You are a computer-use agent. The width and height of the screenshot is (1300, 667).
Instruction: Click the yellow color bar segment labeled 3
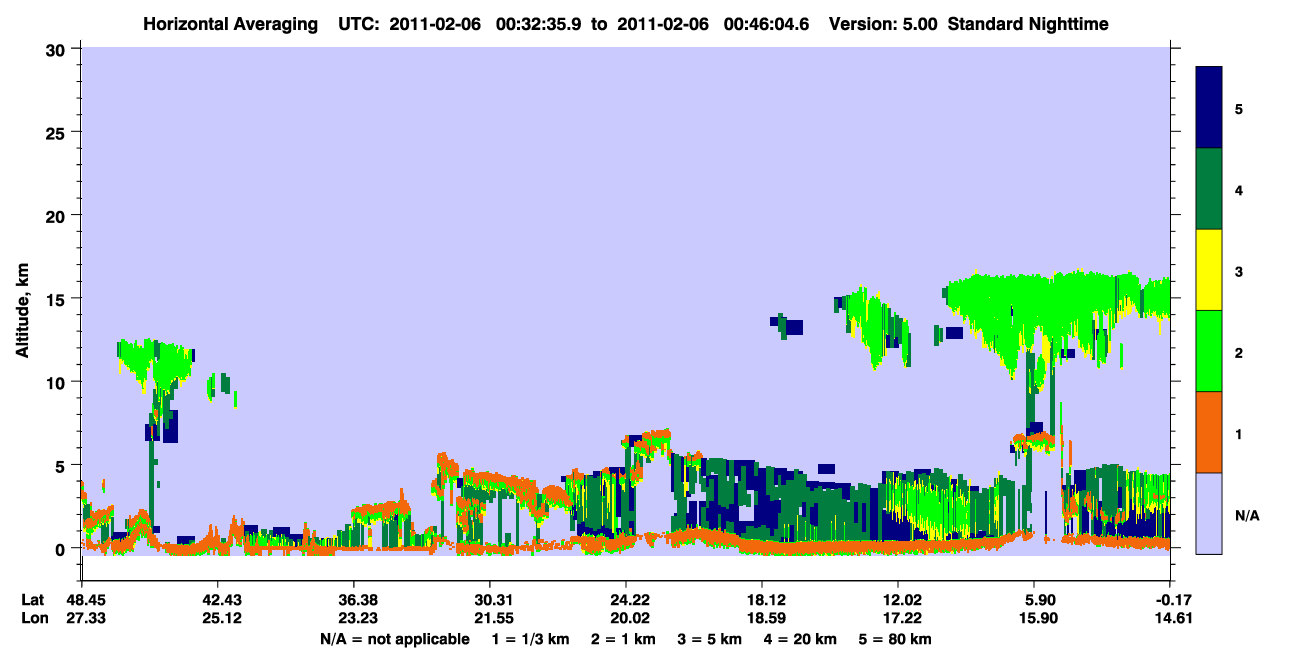(x=1209, y=270)
